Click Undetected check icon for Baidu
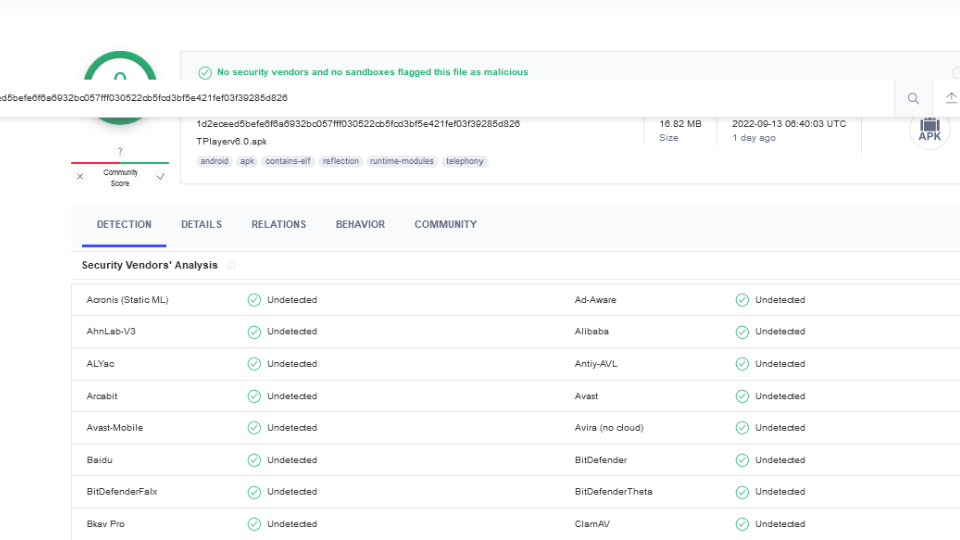960x540 pixels. click(x=254, y=460)
